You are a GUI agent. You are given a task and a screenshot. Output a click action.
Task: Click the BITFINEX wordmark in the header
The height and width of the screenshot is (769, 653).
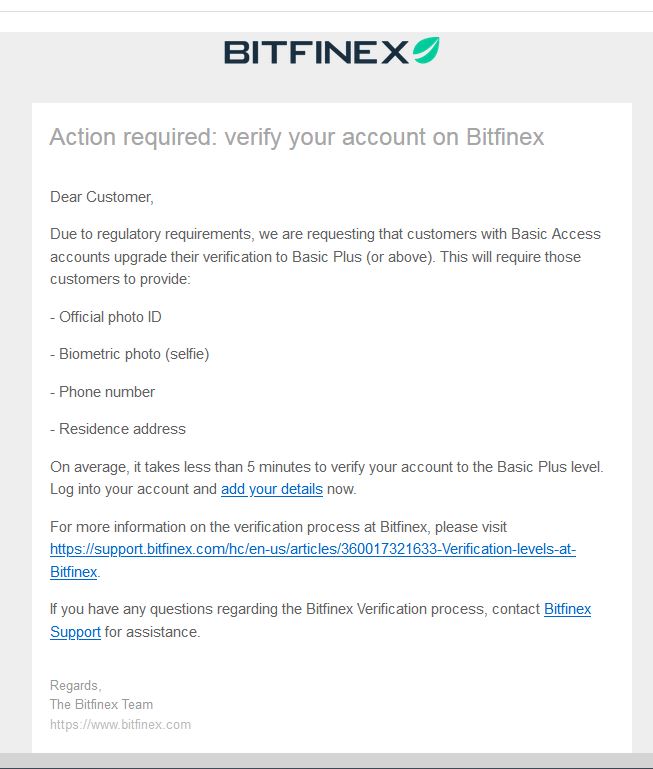click(x=316, y=52)
